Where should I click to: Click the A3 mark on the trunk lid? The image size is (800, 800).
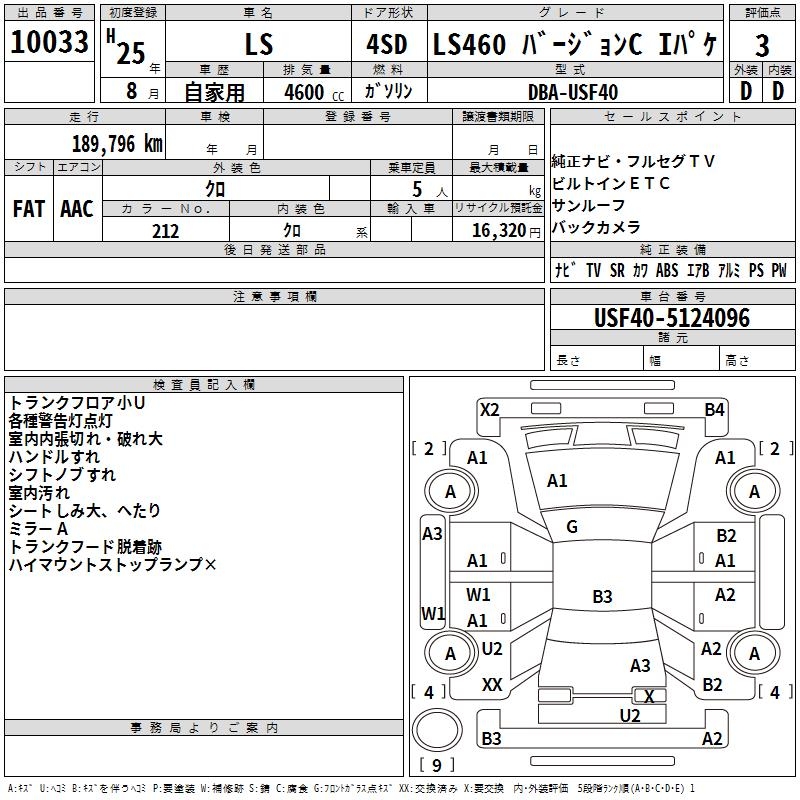pos(640,665)
